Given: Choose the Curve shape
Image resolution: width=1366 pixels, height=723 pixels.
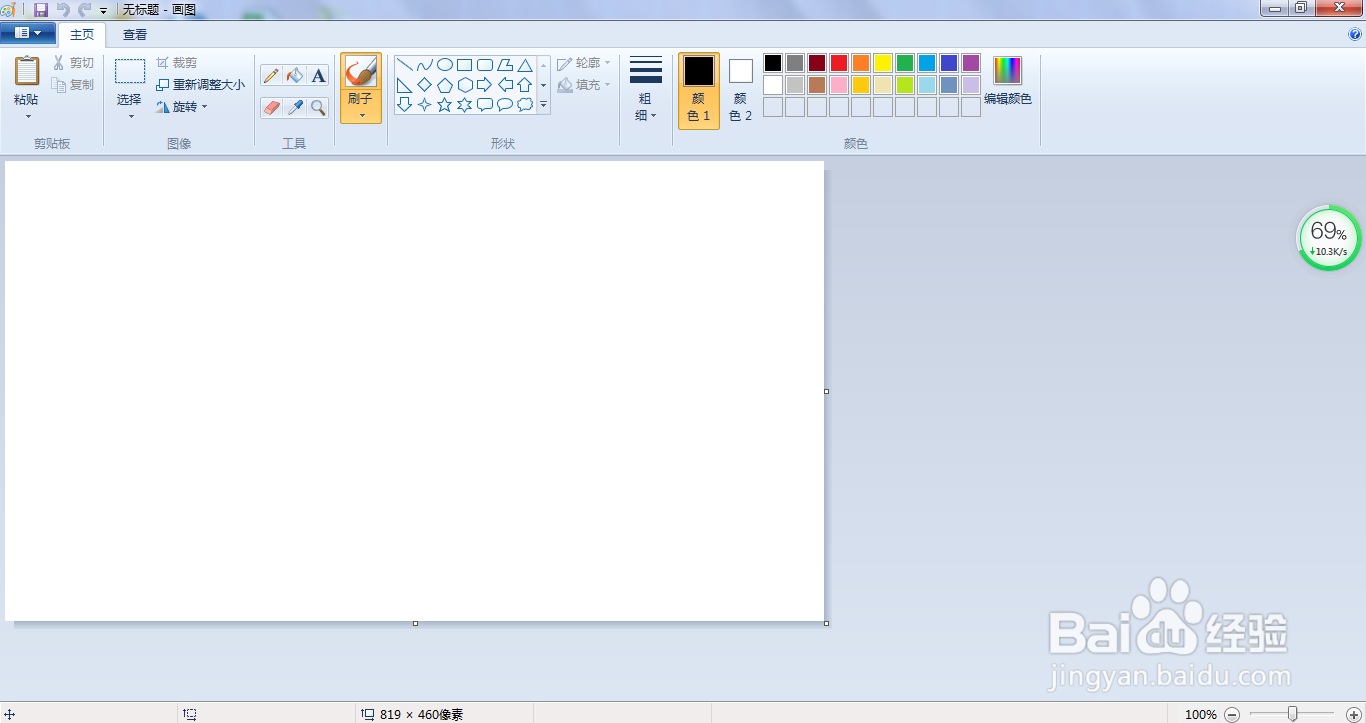Looking at the screenshot, I should 425,65.
